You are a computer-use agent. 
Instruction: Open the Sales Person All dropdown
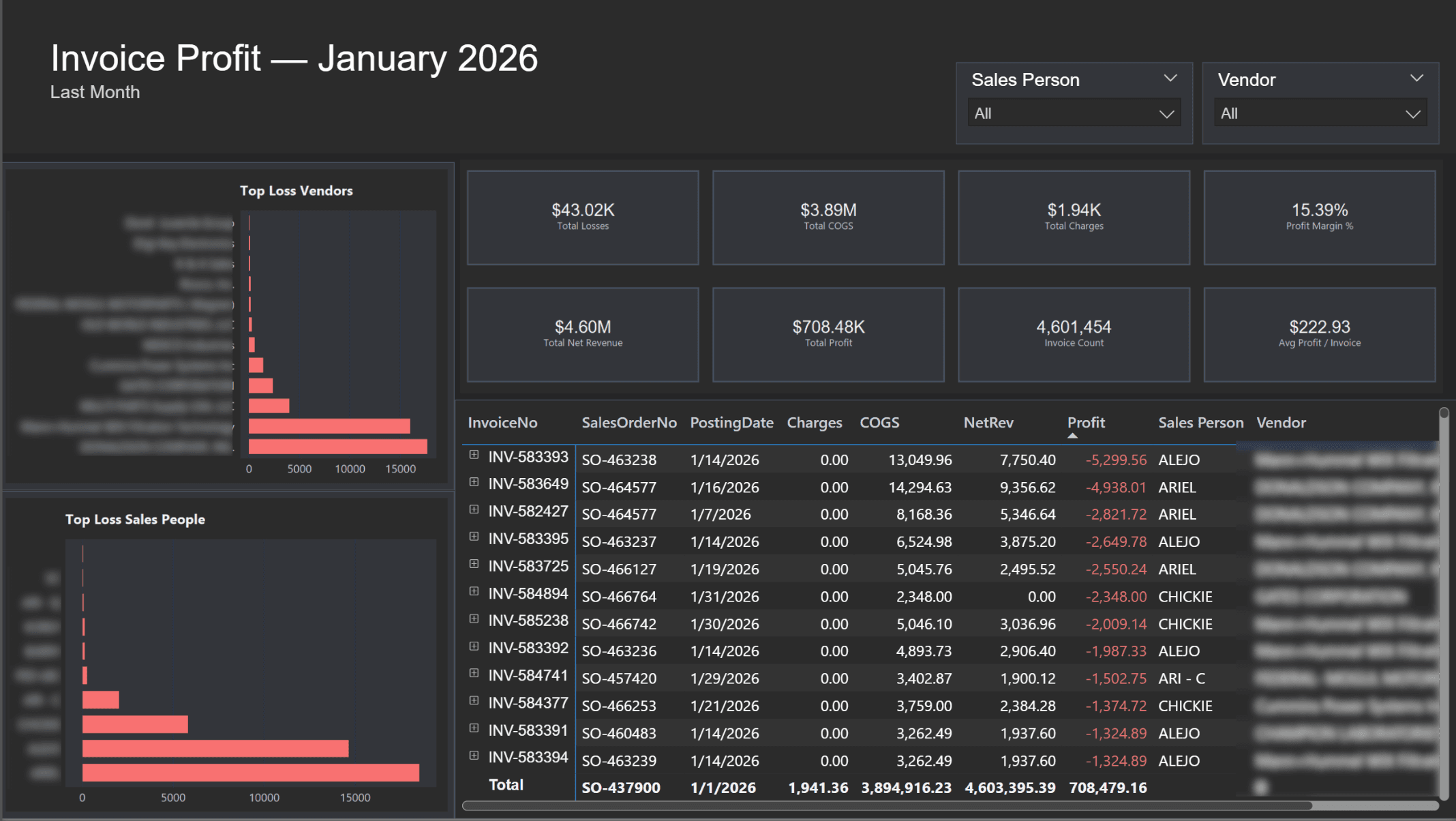coord(1167,113)
